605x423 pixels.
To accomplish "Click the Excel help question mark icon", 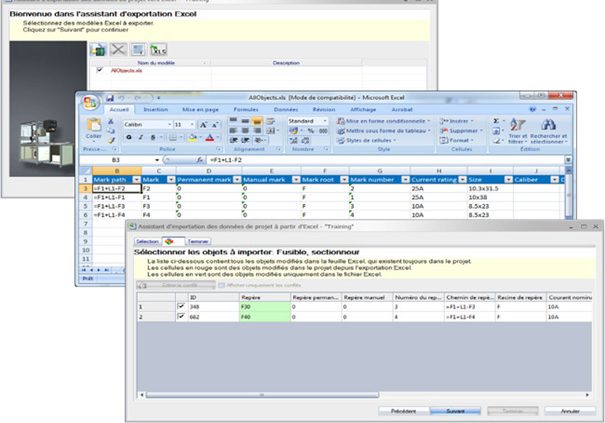I will pos(533,110).
